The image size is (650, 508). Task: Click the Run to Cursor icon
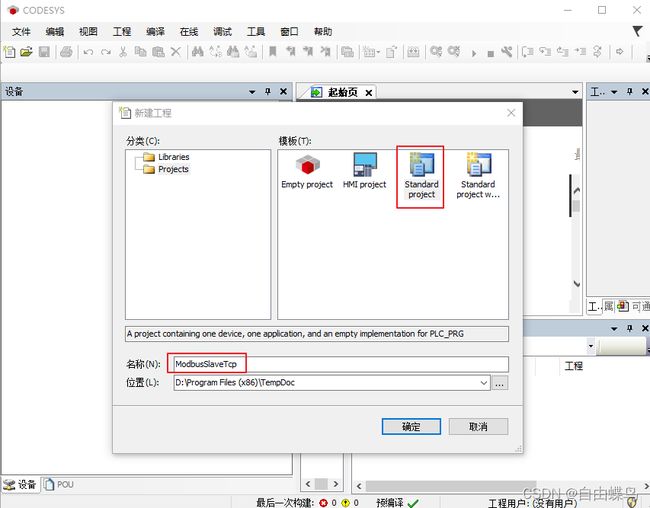580,52
